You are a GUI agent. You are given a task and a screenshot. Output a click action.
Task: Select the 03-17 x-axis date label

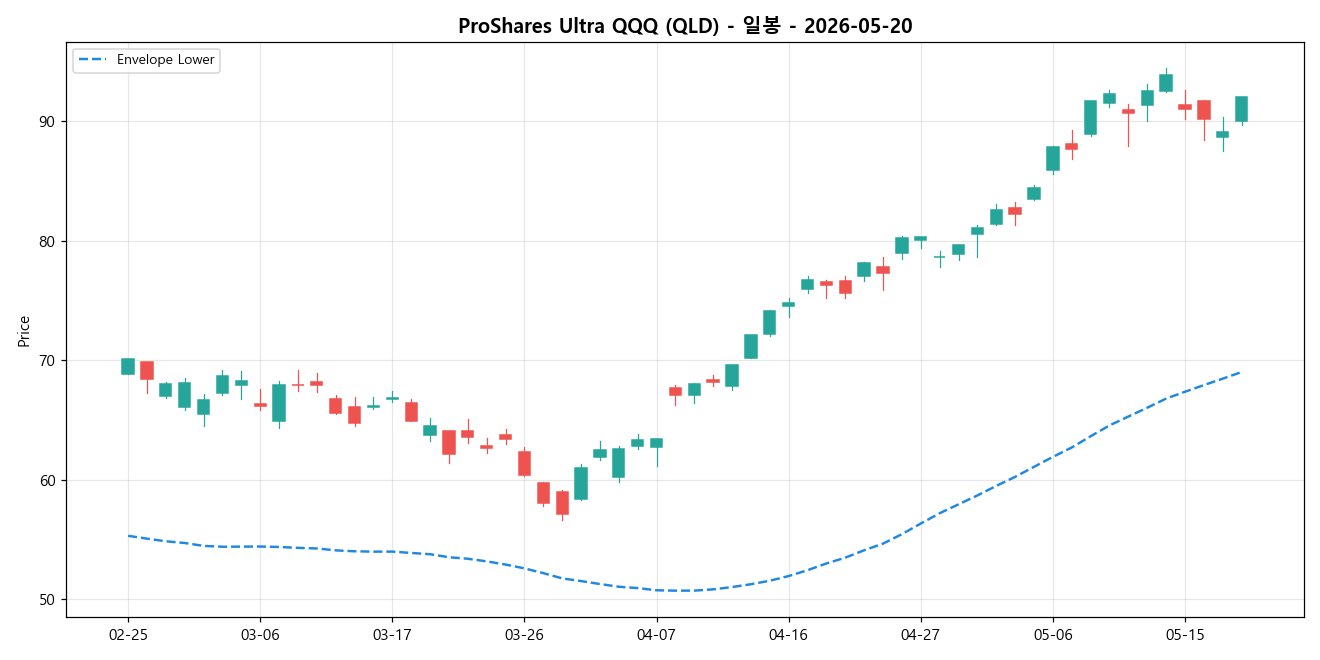(392, 635)
